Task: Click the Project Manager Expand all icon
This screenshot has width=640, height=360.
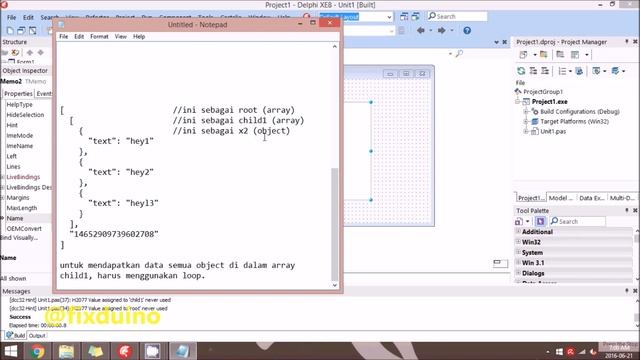Action: [x=533, y=71]
